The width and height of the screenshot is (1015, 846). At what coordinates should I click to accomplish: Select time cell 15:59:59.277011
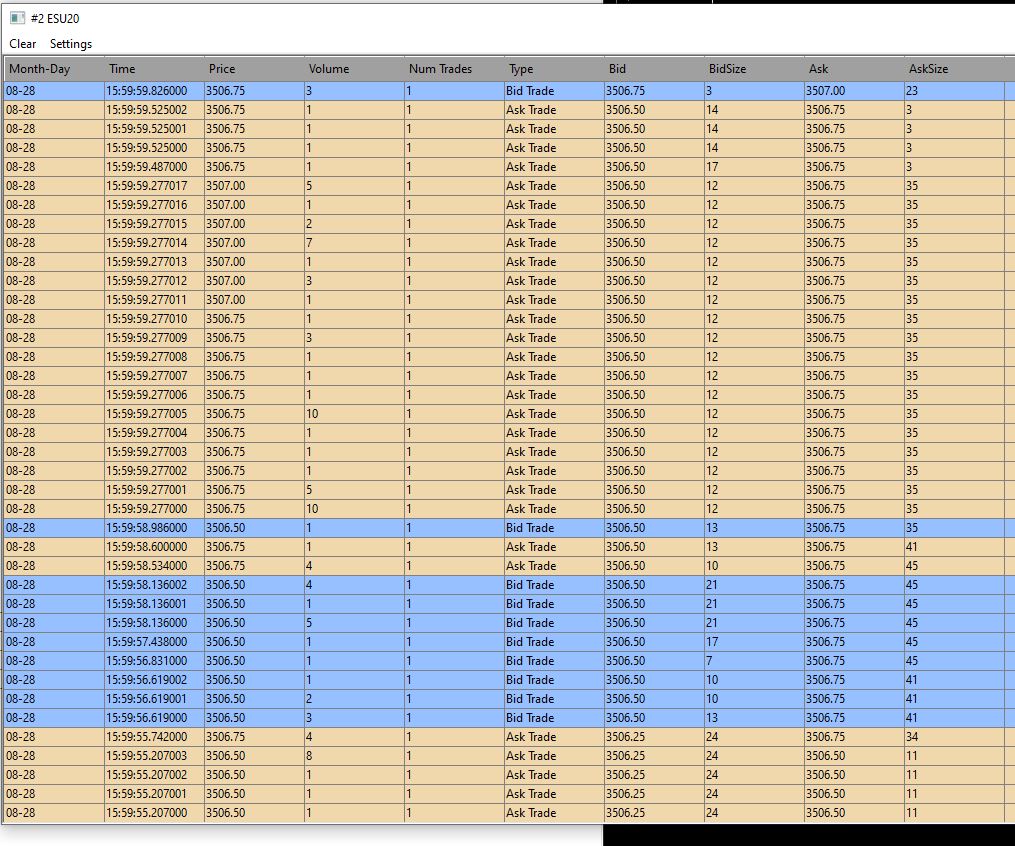tap(153, 300)
